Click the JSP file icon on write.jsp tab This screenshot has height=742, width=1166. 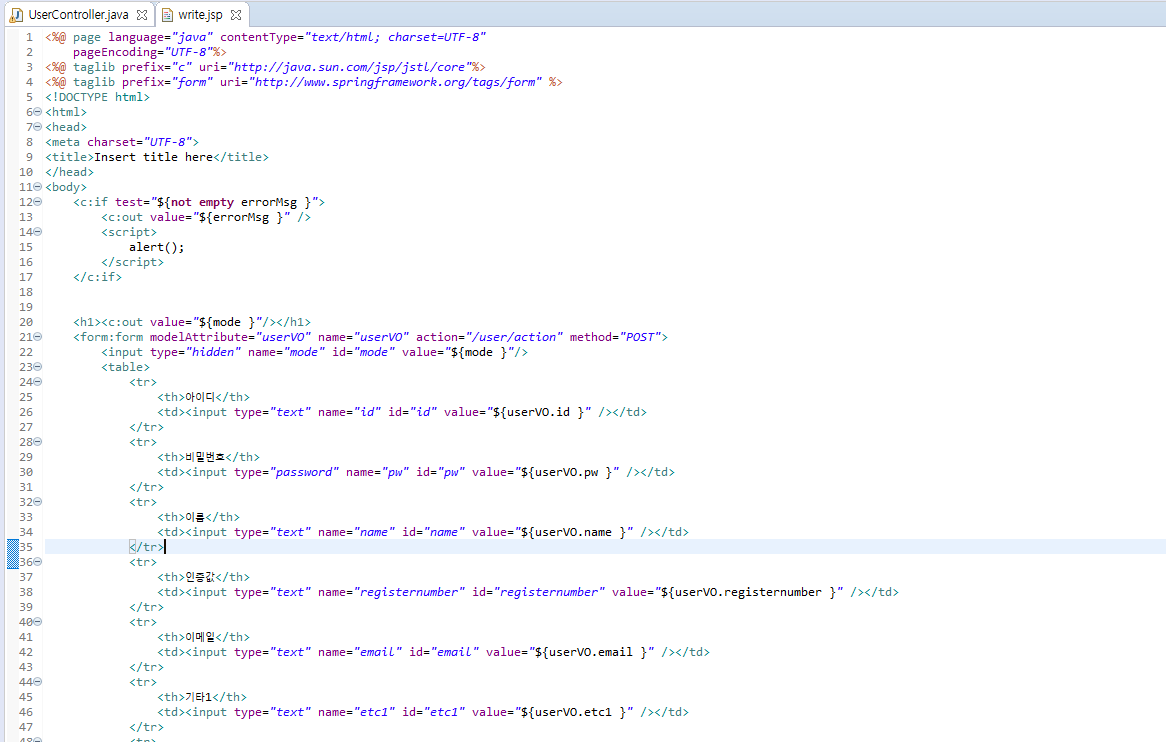click(x=167, y=15)
